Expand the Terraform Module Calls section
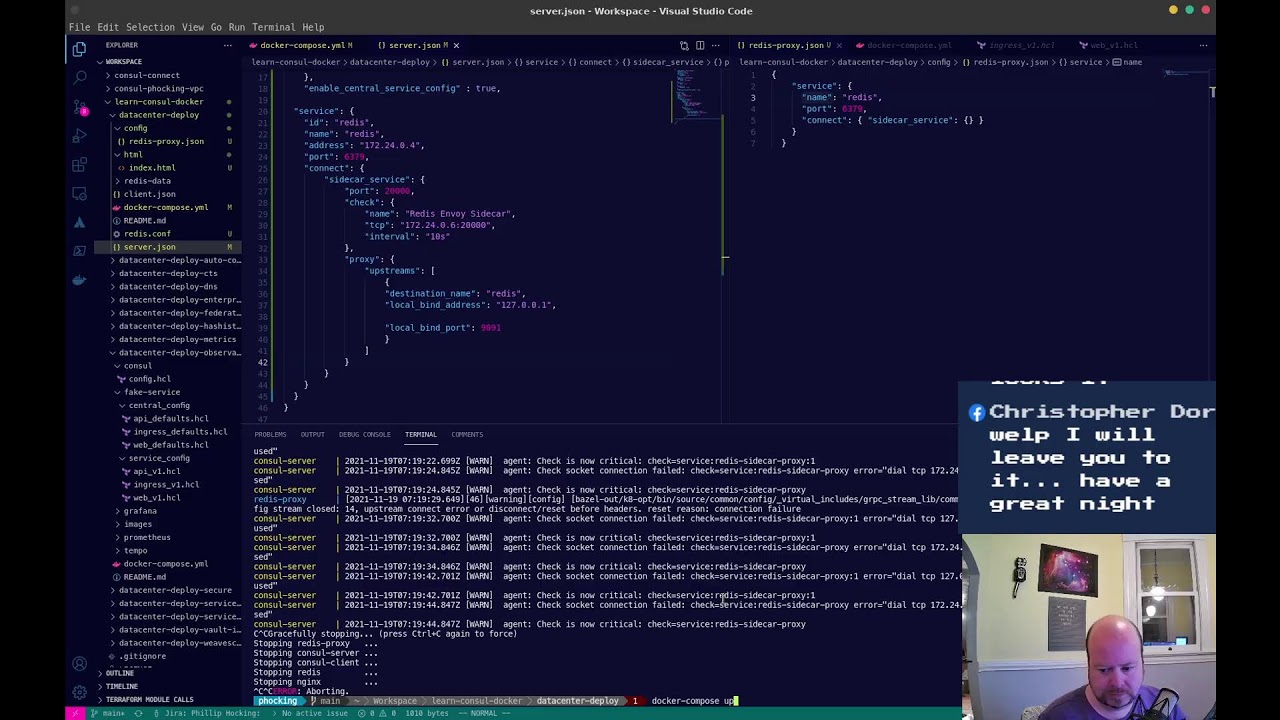1280x720 pixels. [x=149, y=699]
